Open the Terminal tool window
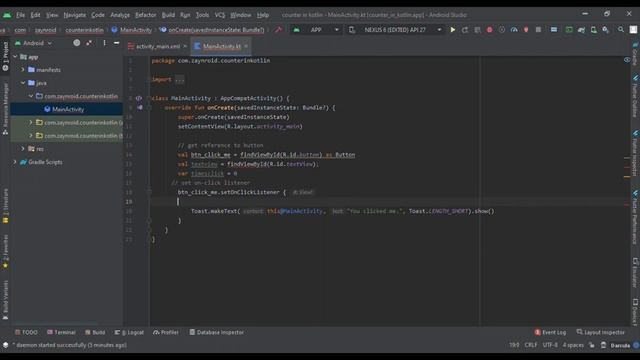 coord(62,332)
